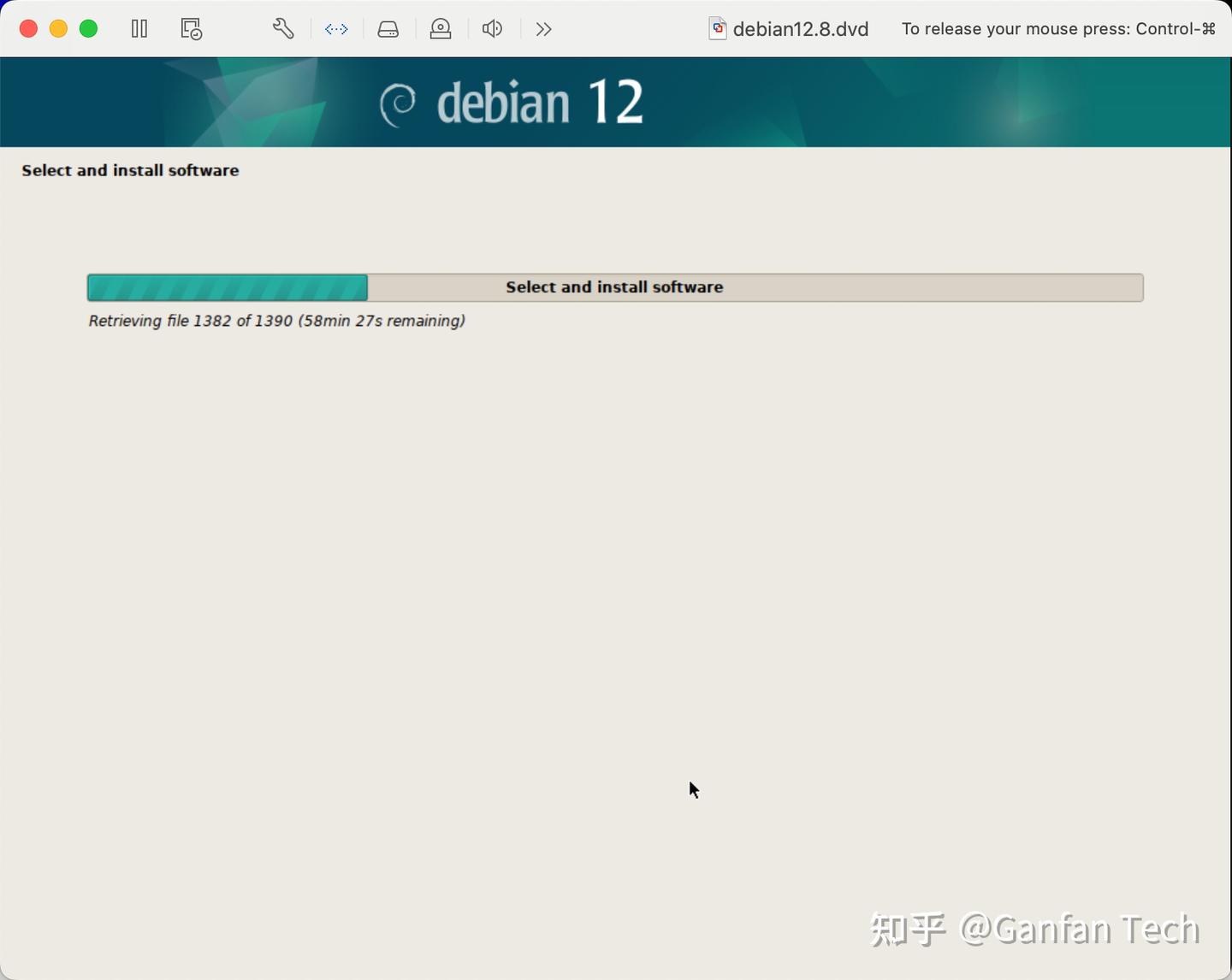Screen dimensions: 1232x980
Task: Click the Select and install software progress bar
Action: point(614,287)
